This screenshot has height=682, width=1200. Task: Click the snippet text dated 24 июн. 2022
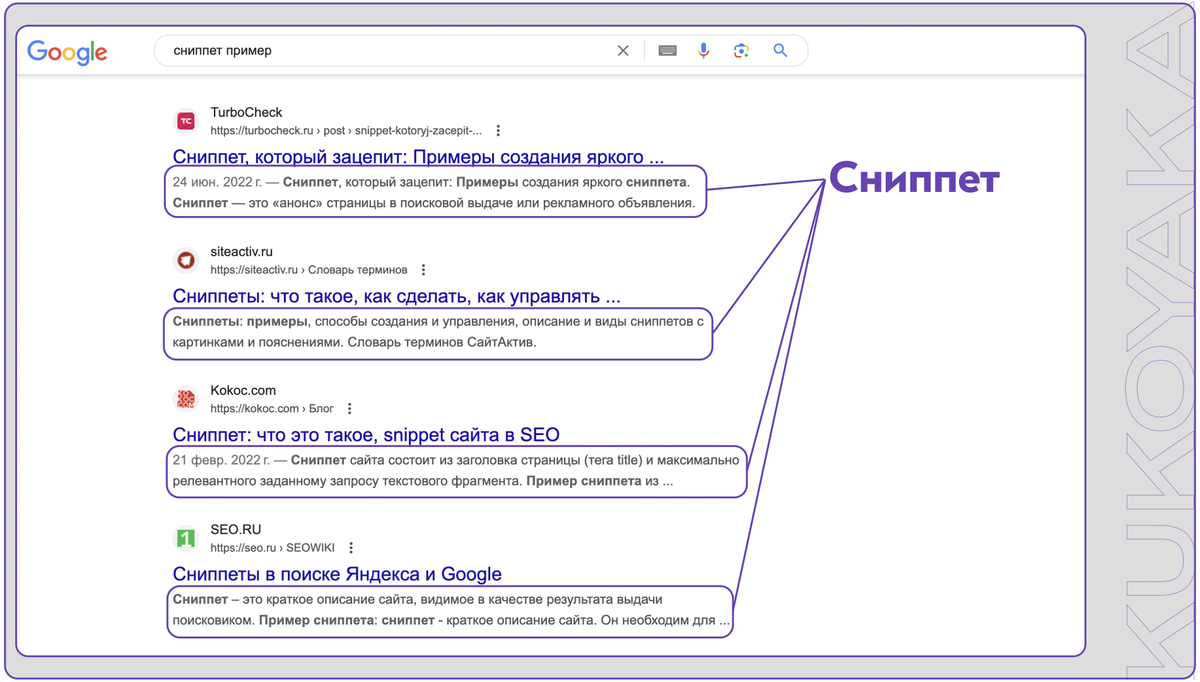(x=435, y=192)
